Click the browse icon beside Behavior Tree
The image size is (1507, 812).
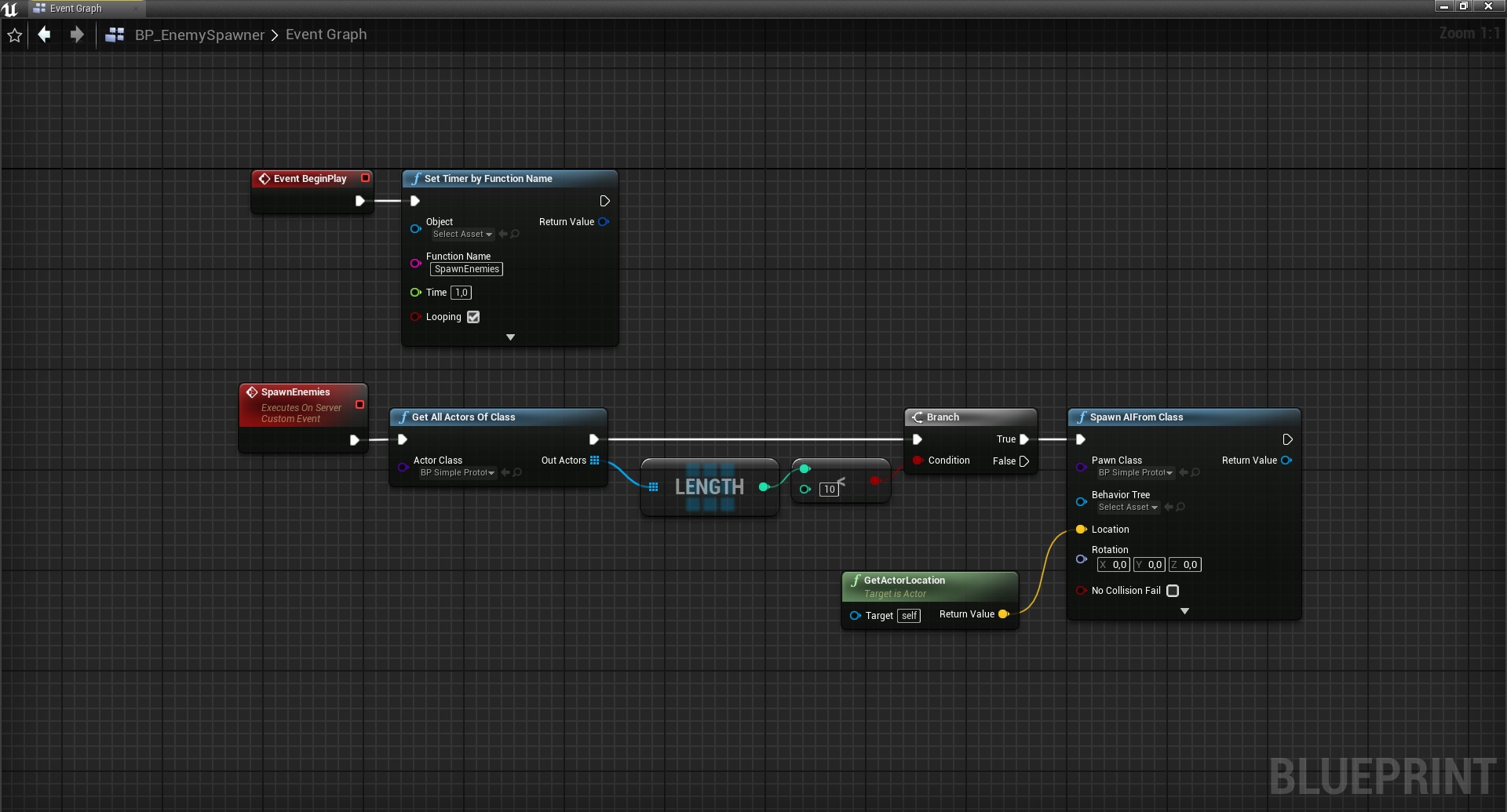(x=1181, y=507)
